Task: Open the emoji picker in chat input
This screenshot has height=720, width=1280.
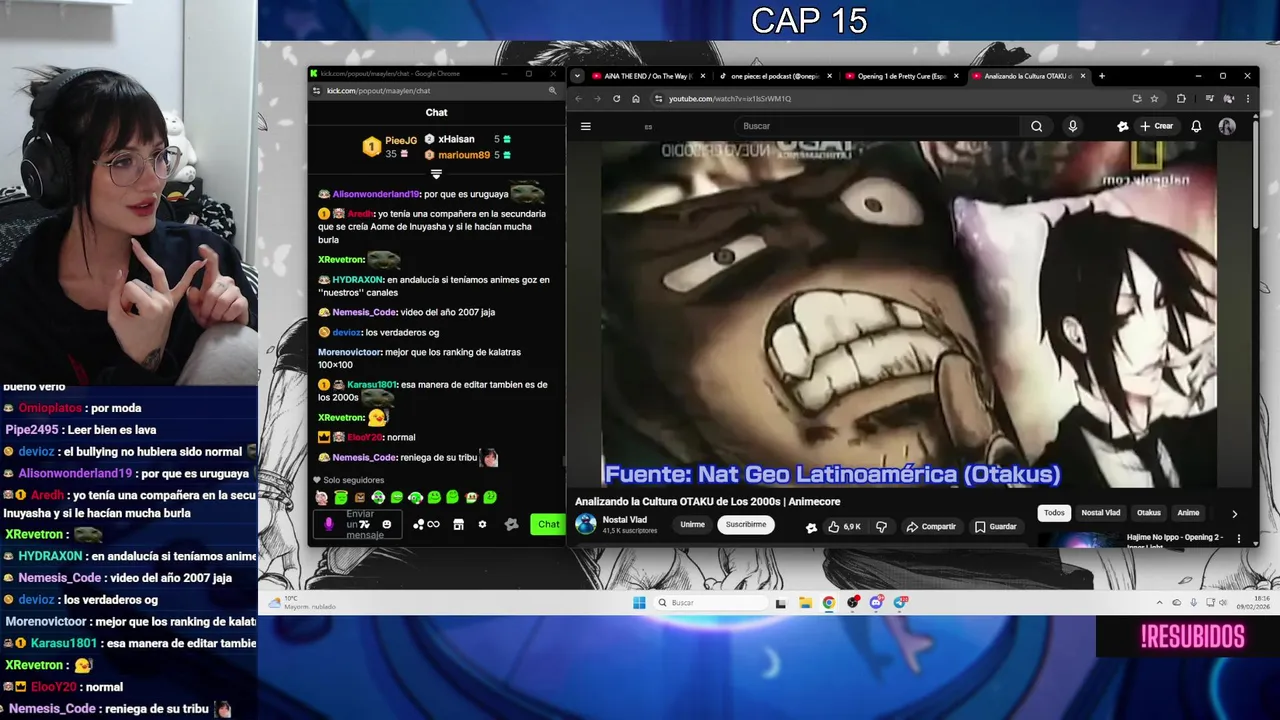Action: [386, 524]
